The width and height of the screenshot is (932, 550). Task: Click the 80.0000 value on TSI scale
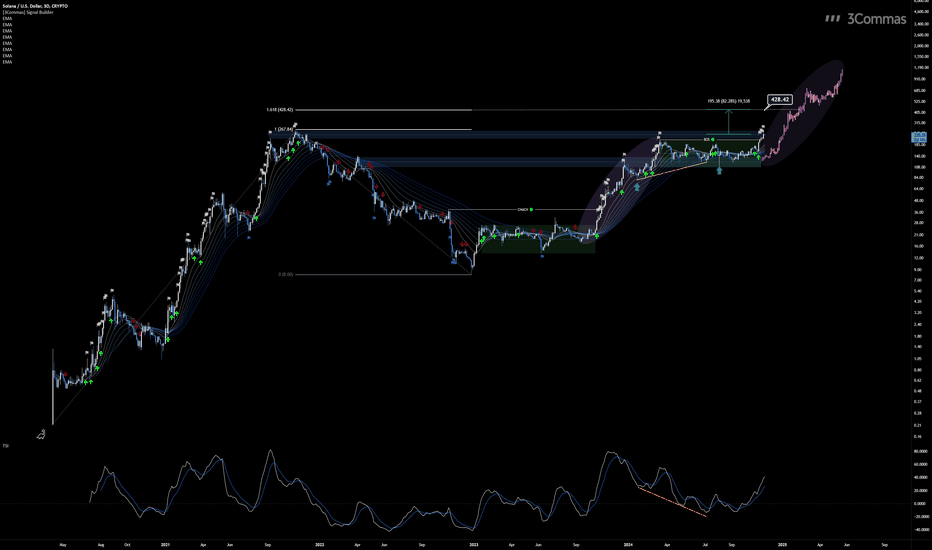tap(920, 451)
